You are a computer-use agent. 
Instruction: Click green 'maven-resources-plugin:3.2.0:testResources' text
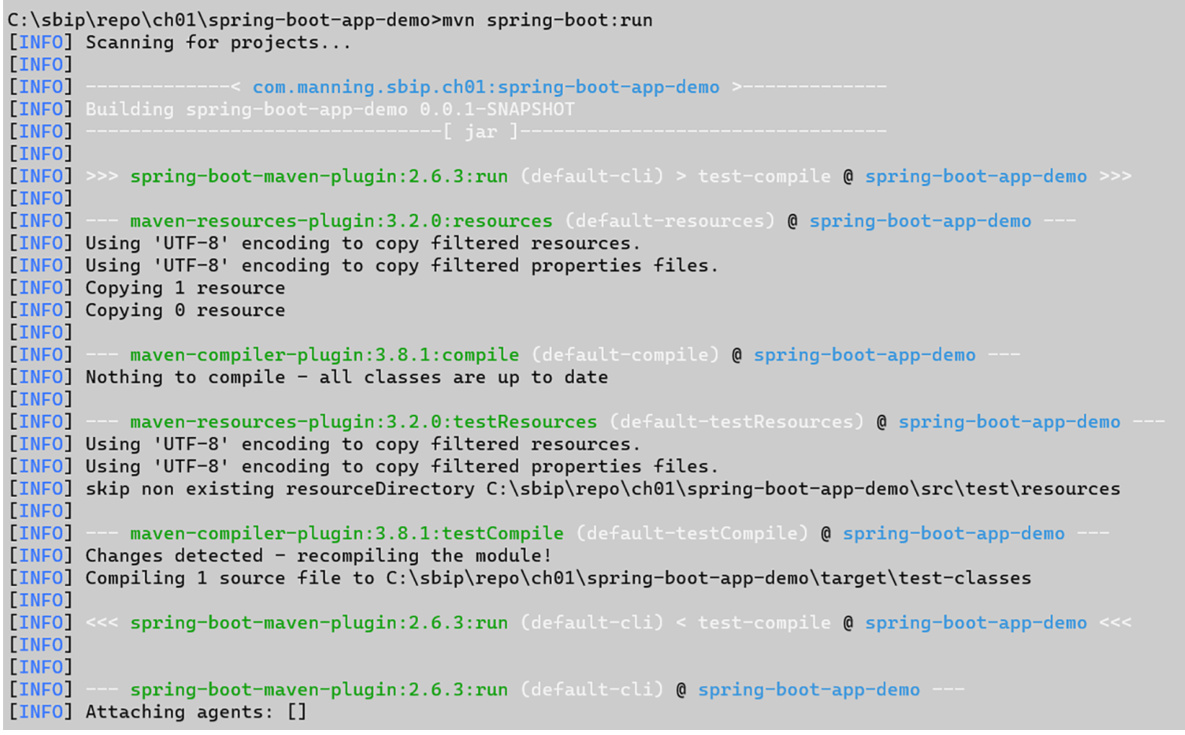(363, 422)
